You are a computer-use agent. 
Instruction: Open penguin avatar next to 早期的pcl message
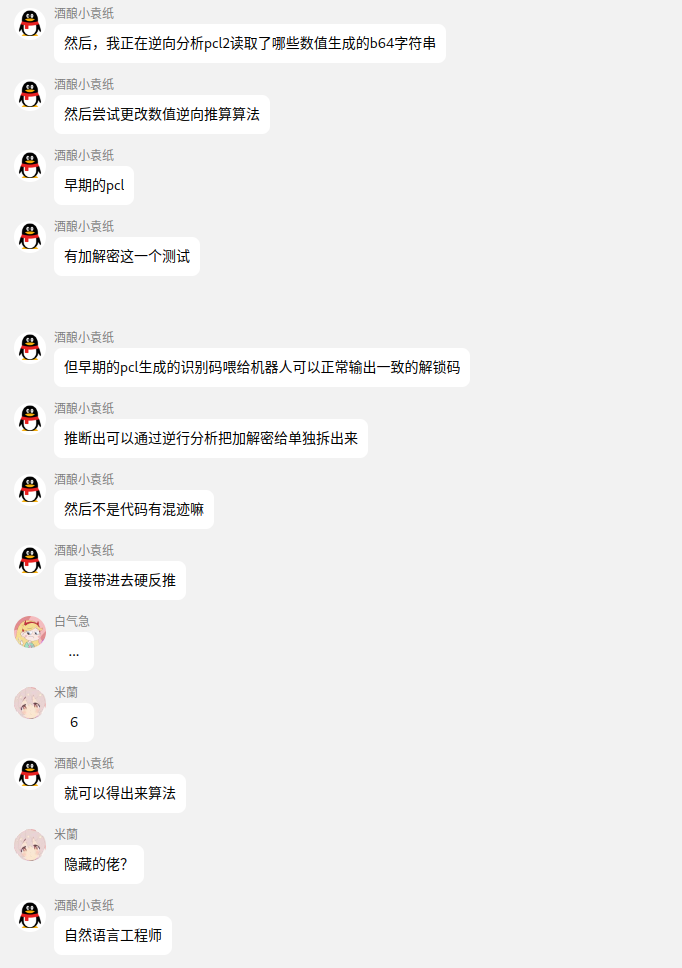pos(30,165)
